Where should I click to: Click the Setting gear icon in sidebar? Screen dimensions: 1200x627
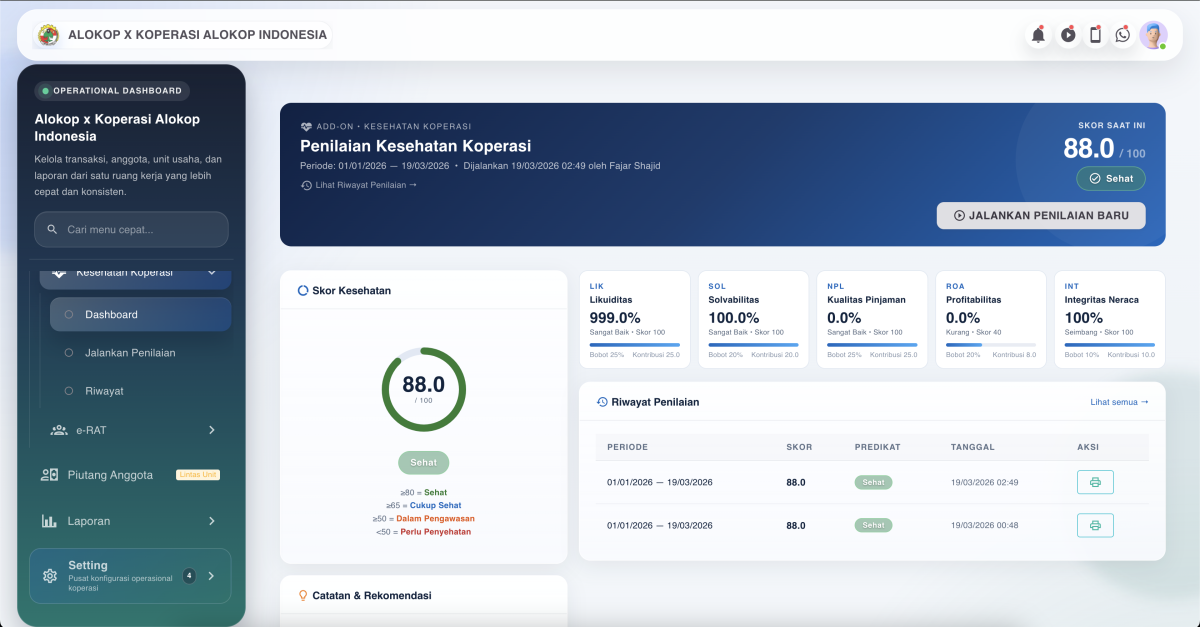pyautogui.click(x=48, y=575)
